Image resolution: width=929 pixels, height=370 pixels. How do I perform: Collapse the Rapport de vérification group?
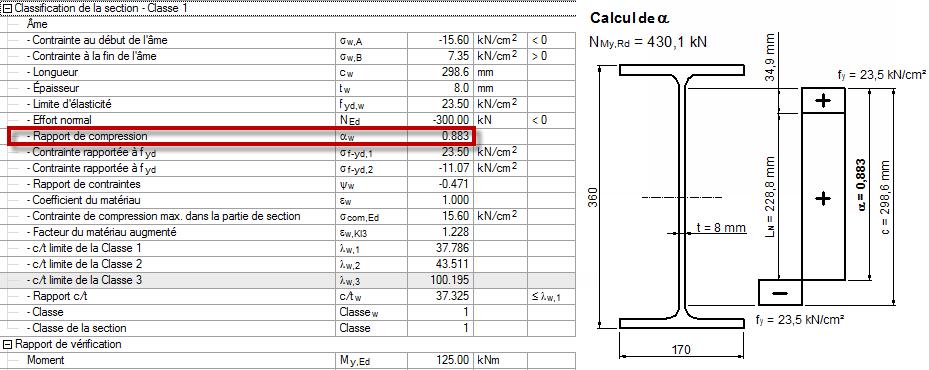coord(8,344)
